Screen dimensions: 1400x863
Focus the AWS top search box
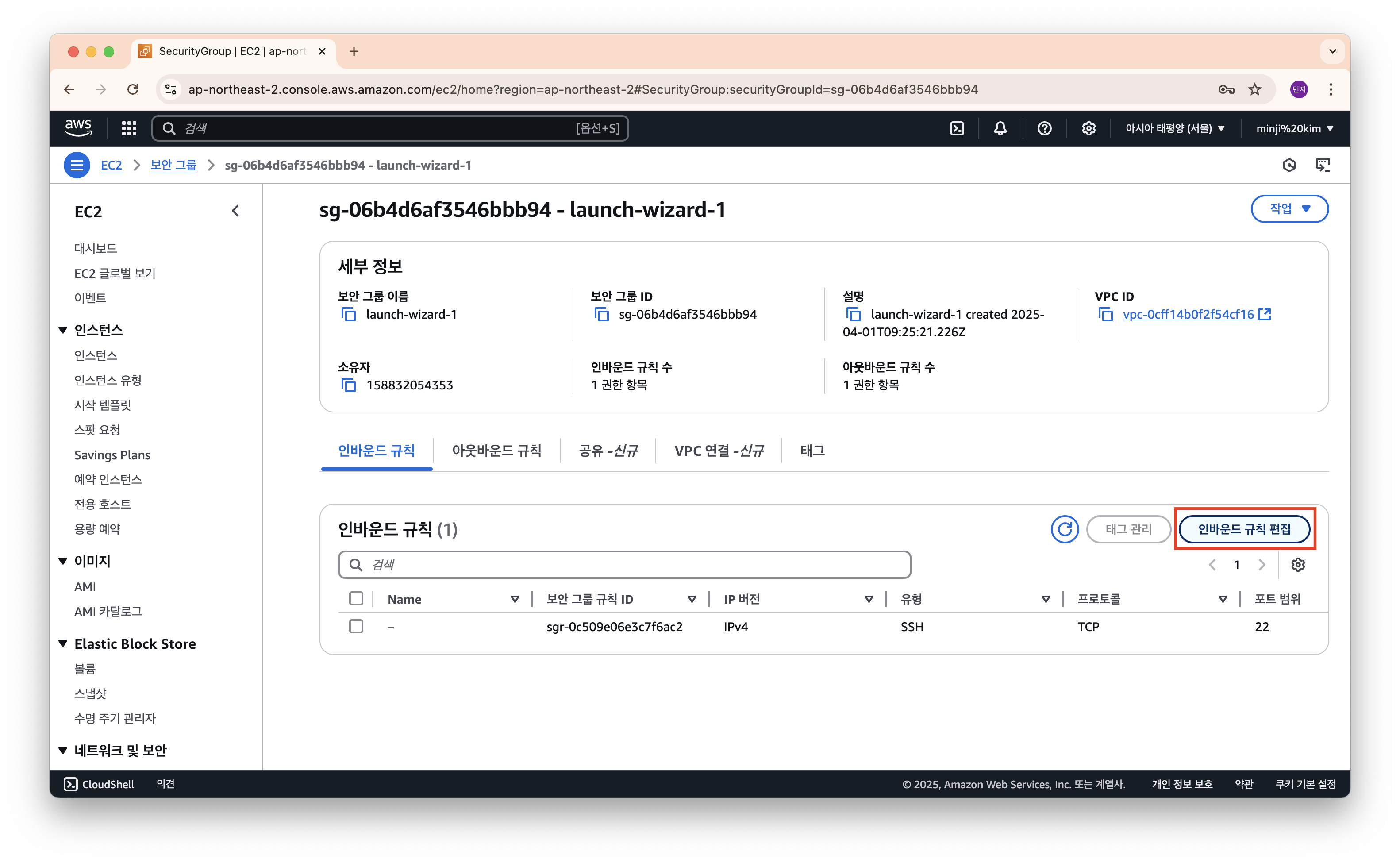(x=390, y=128)
